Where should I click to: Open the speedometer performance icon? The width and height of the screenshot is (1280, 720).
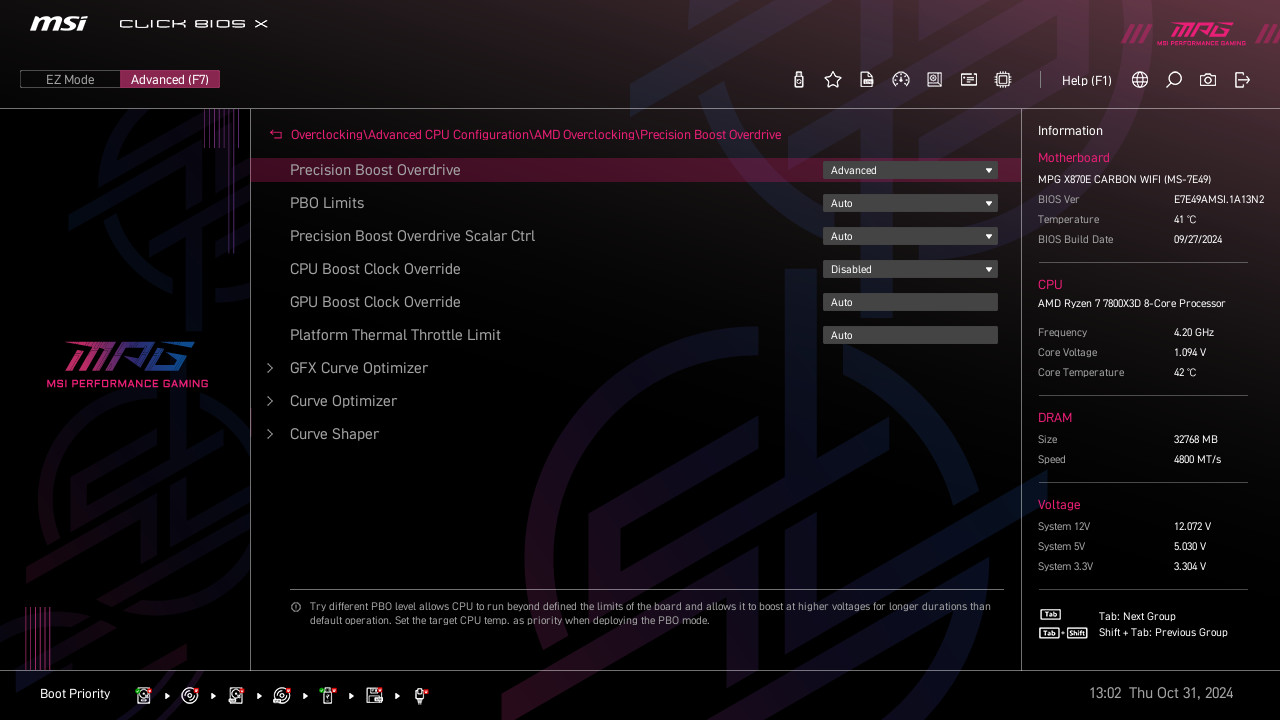(901, 80)
